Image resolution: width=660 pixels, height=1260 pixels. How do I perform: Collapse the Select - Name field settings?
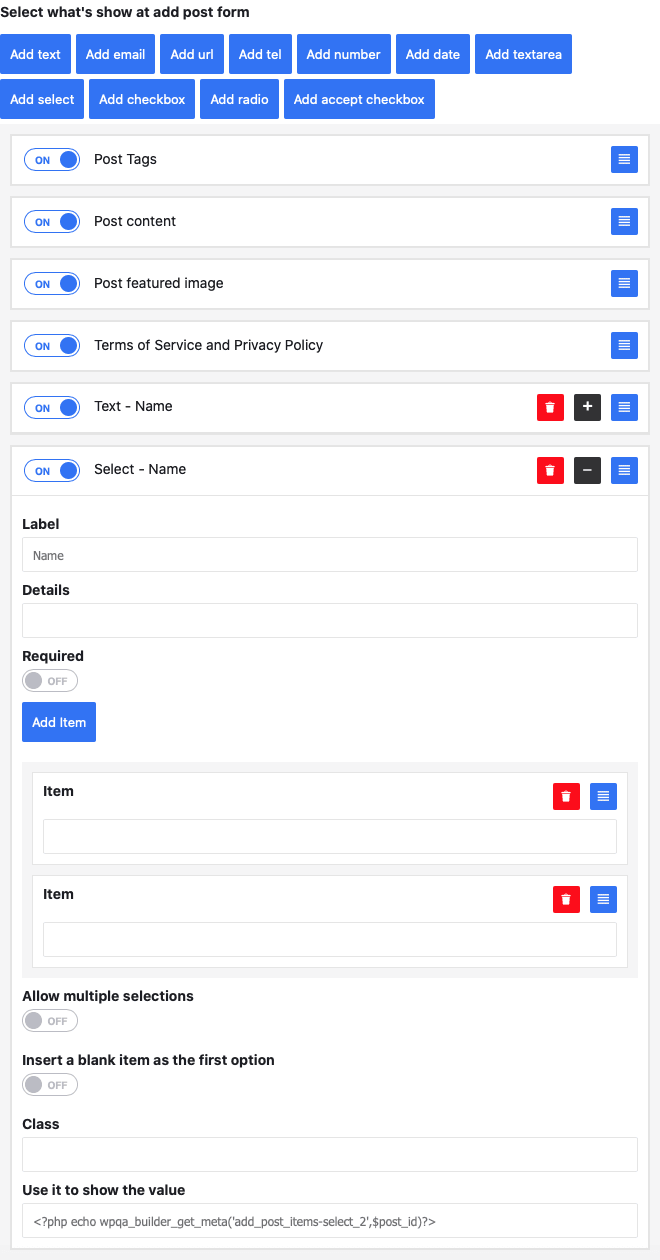point(587,470)
